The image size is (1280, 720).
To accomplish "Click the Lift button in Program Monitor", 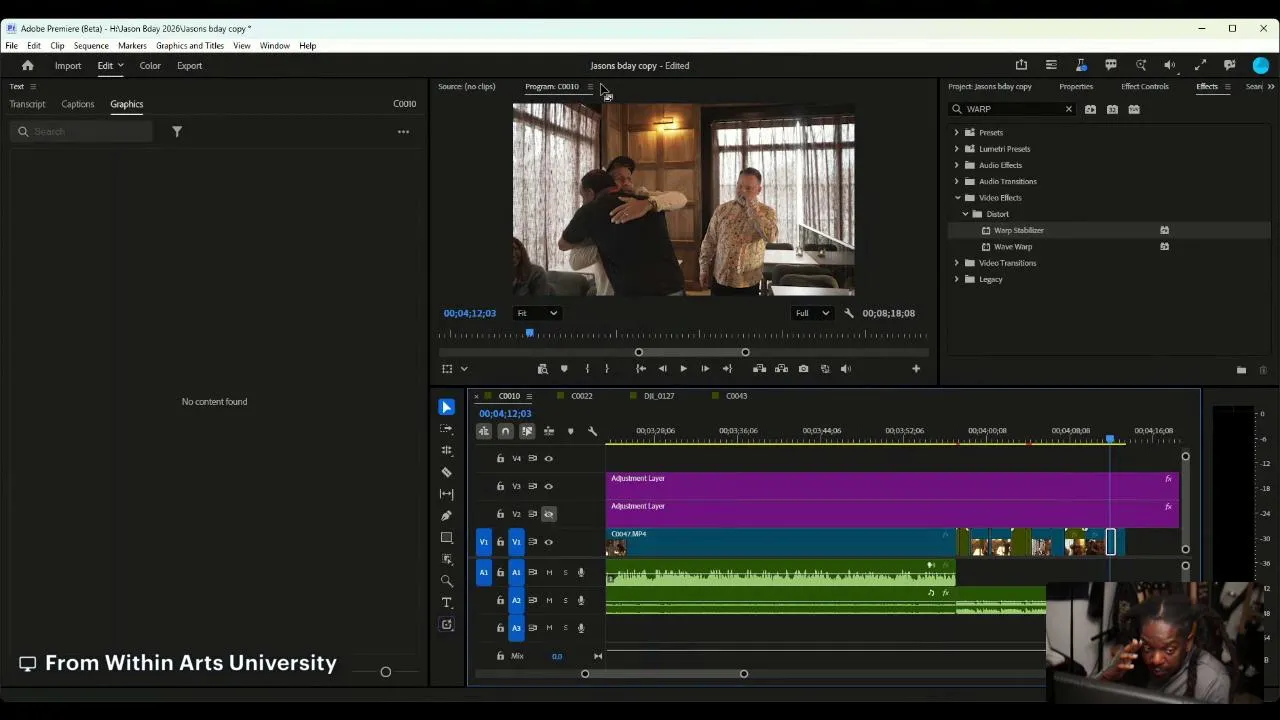I will point(759,369).
